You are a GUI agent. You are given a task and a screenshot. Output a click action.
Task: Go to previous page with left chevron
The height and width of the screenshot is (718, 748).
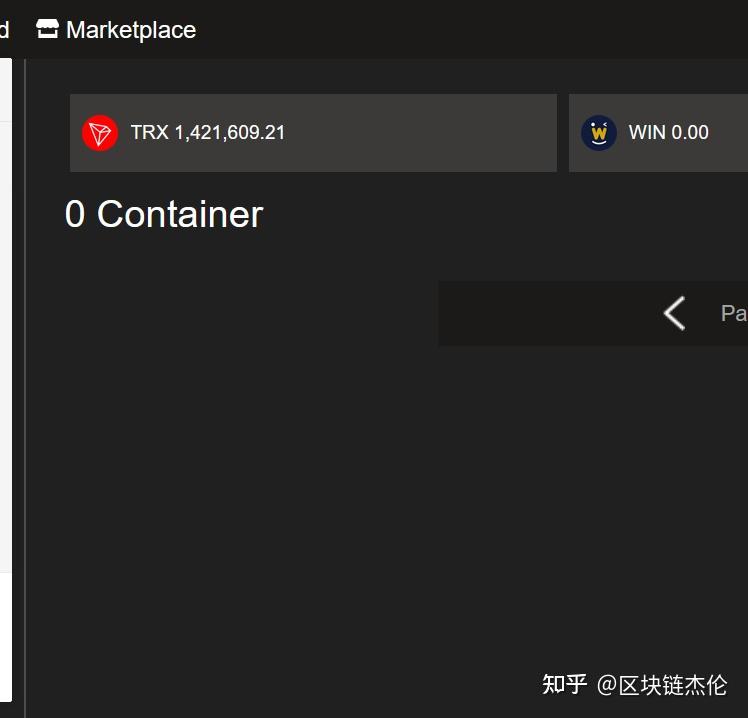674,313
